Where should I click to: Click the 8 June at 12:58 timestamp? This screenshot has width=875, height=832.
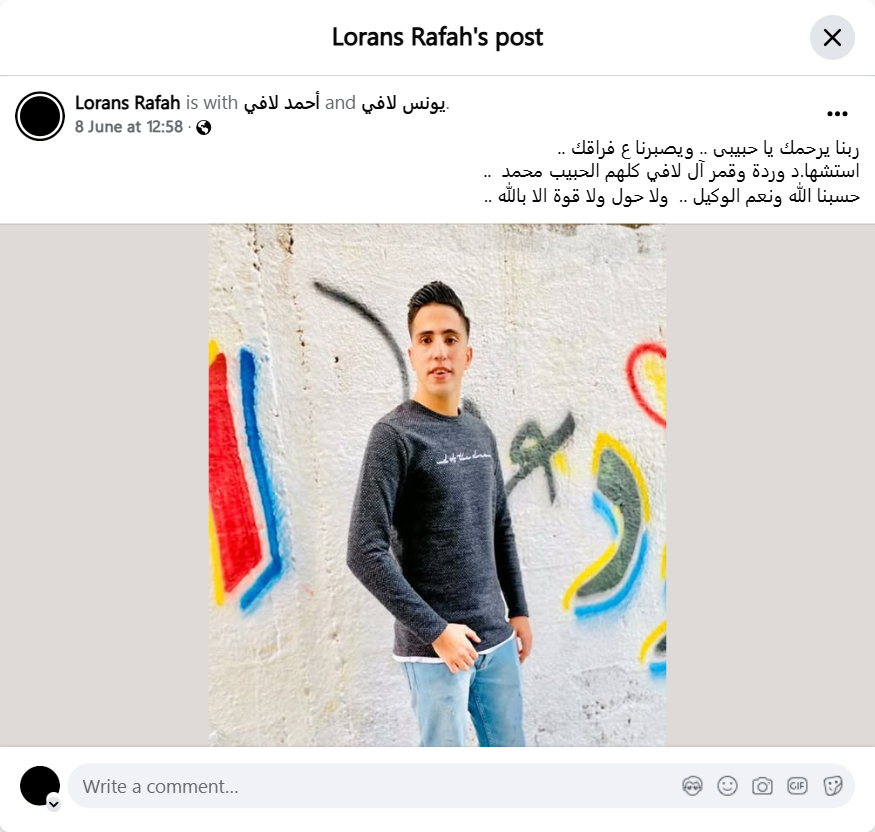(x=129, y=127)
